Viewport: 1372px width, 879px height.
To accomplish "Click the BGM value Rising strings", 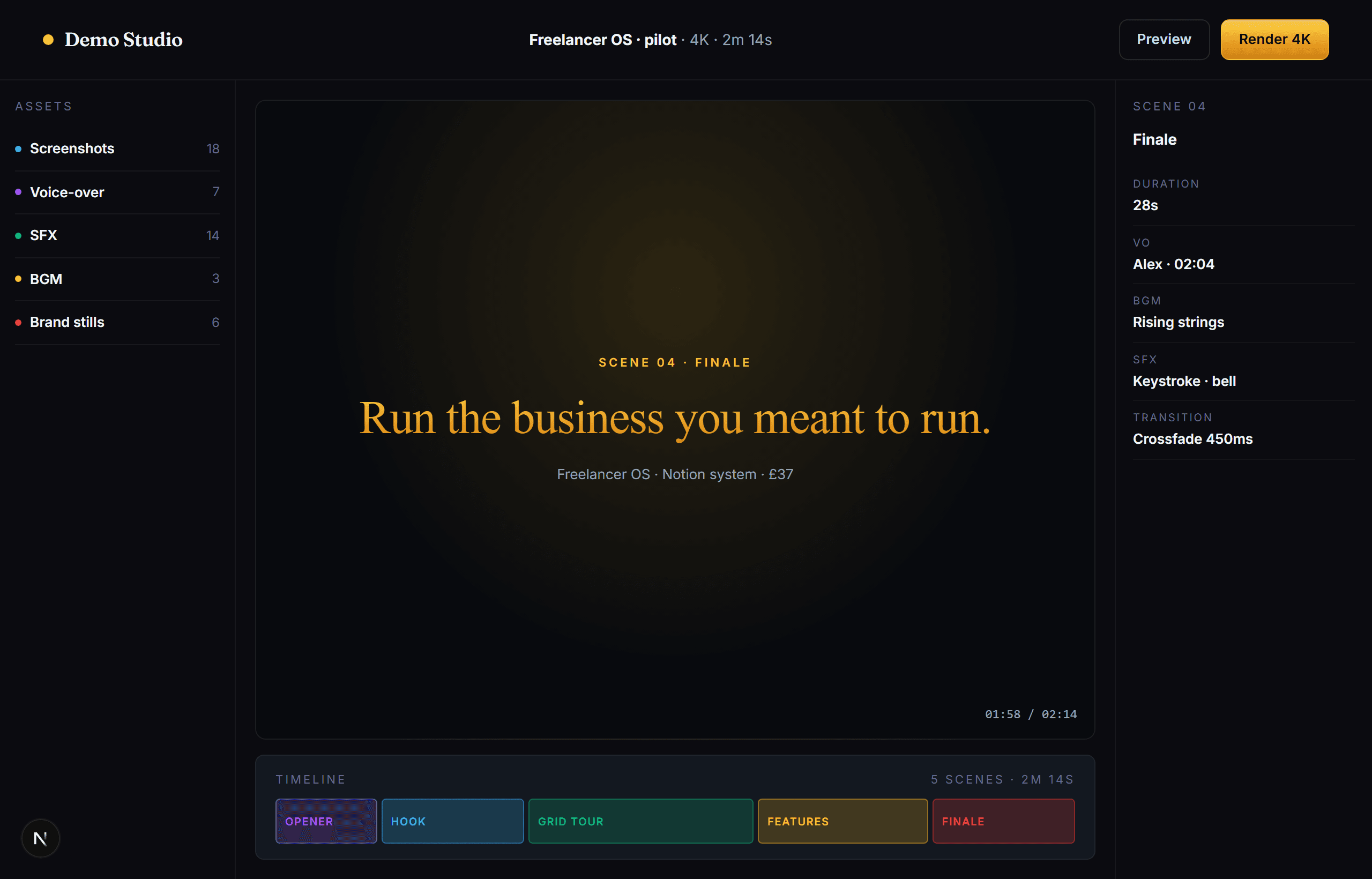I will coord(1179,323).
